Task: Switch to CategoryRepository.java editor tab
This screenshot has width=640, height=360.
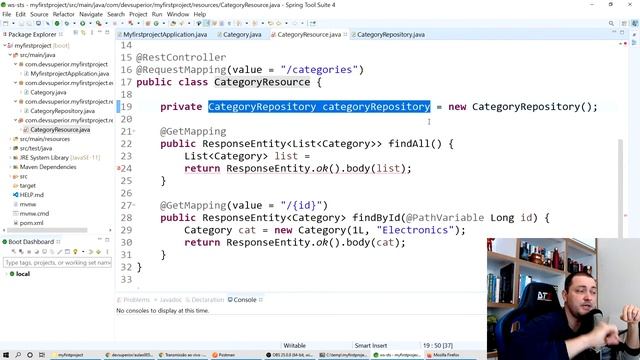Action: tap(388, 35)
